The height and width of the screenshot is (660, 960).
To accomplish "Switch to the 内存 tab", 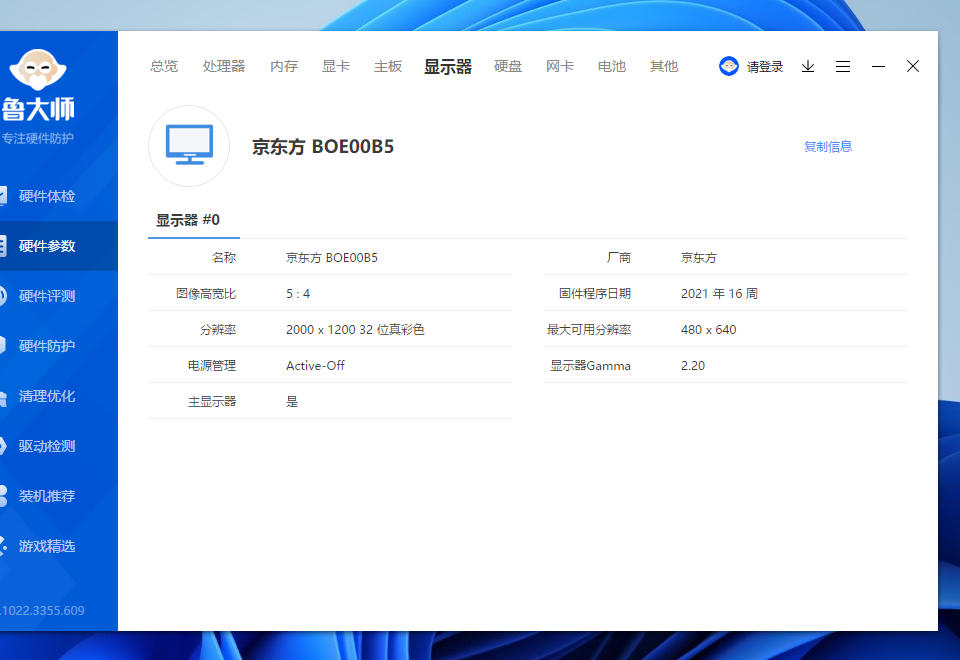I will pyautogui.click(x=283, y=66).
